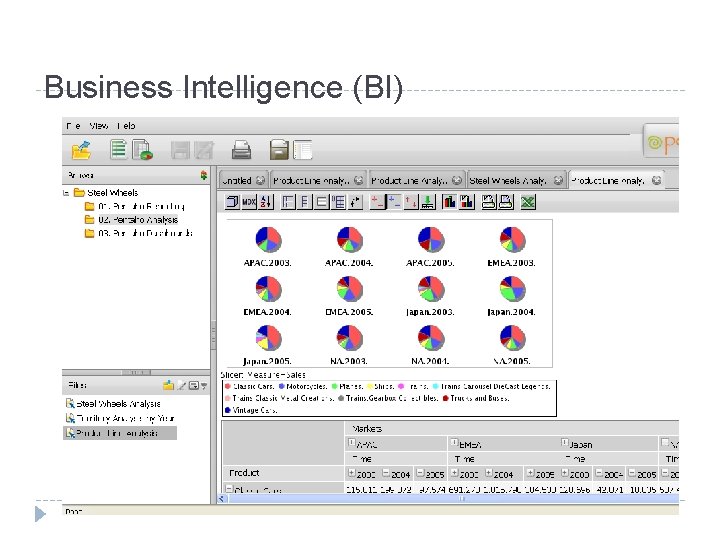Toggle show parent members icon
Viewport: 720px width, 540px height.
point(288,202)
